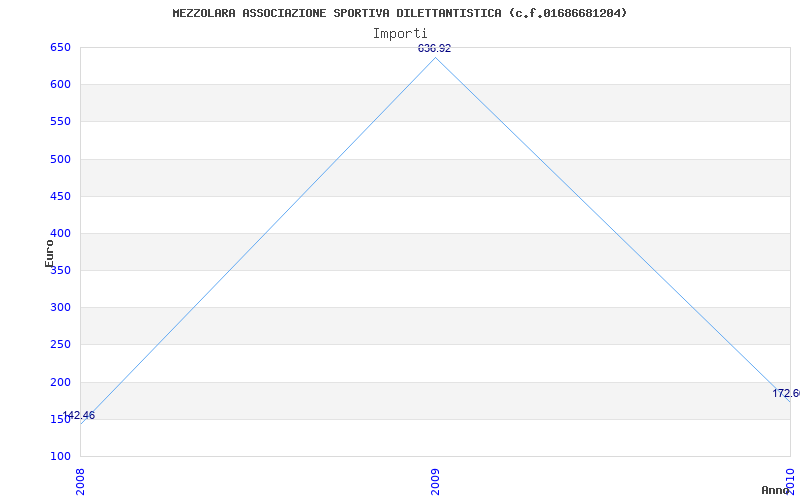800x500 pixels.
Task: Click the 650 y-axis tick label
Action: [60, 47]
